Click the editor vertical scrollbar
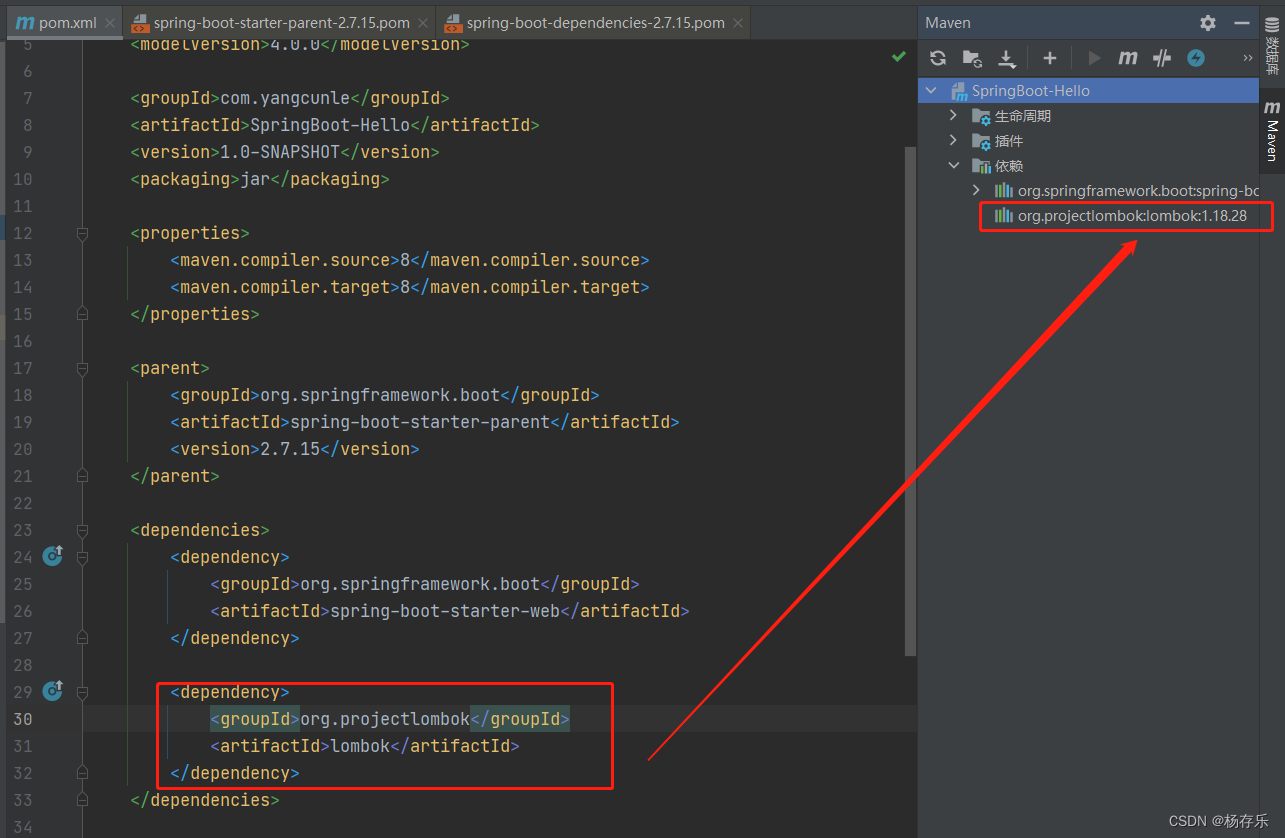 click(910, 400)
